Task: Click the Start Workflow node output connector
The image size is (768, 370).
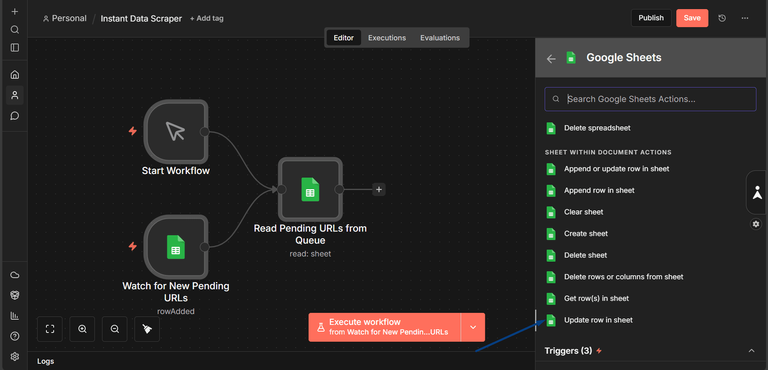Action: coord(204,132)
